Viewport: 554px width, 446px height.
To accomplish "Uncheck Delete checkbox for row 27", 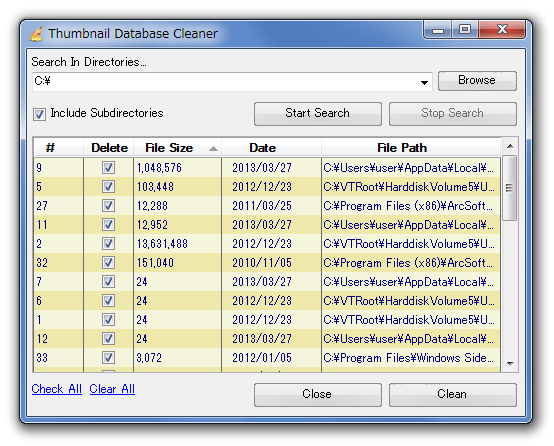I will pyautogui.click(x=108, y=206).
